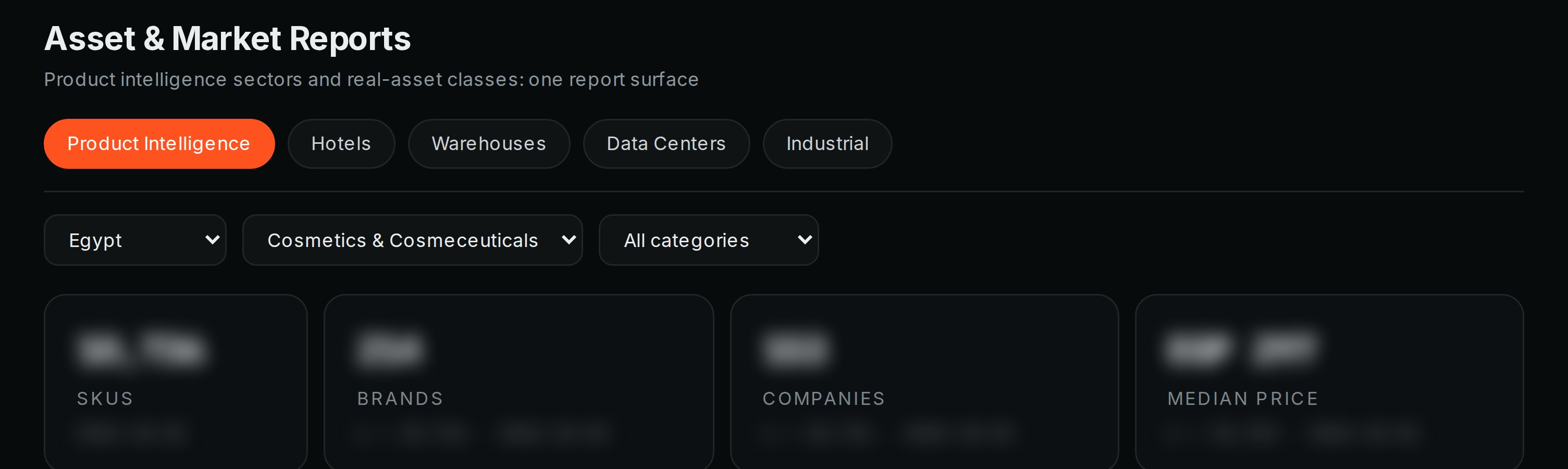Open the All categories dropdown
Viewport: 1568px width, 469px height.
click(709, 240)
